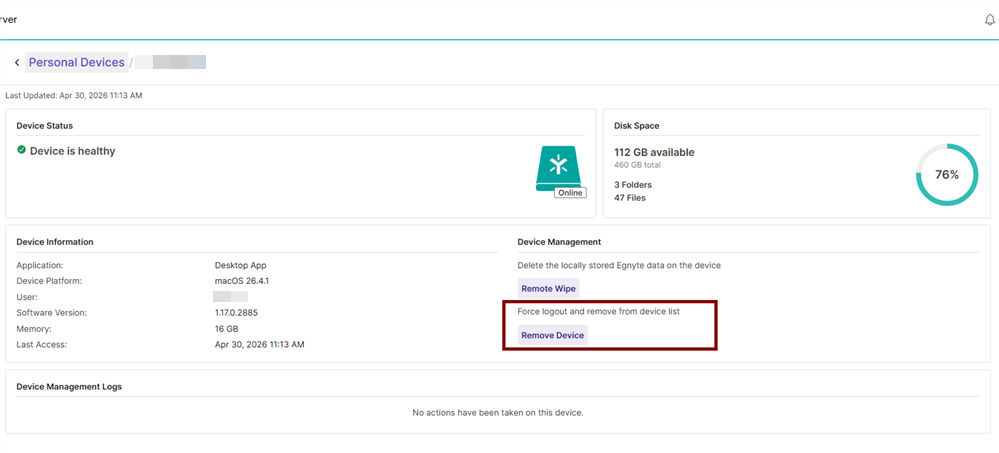Click the green healthy status checkmark icon
The height and width of the screenshot is (453, 999).
[22, 150]
